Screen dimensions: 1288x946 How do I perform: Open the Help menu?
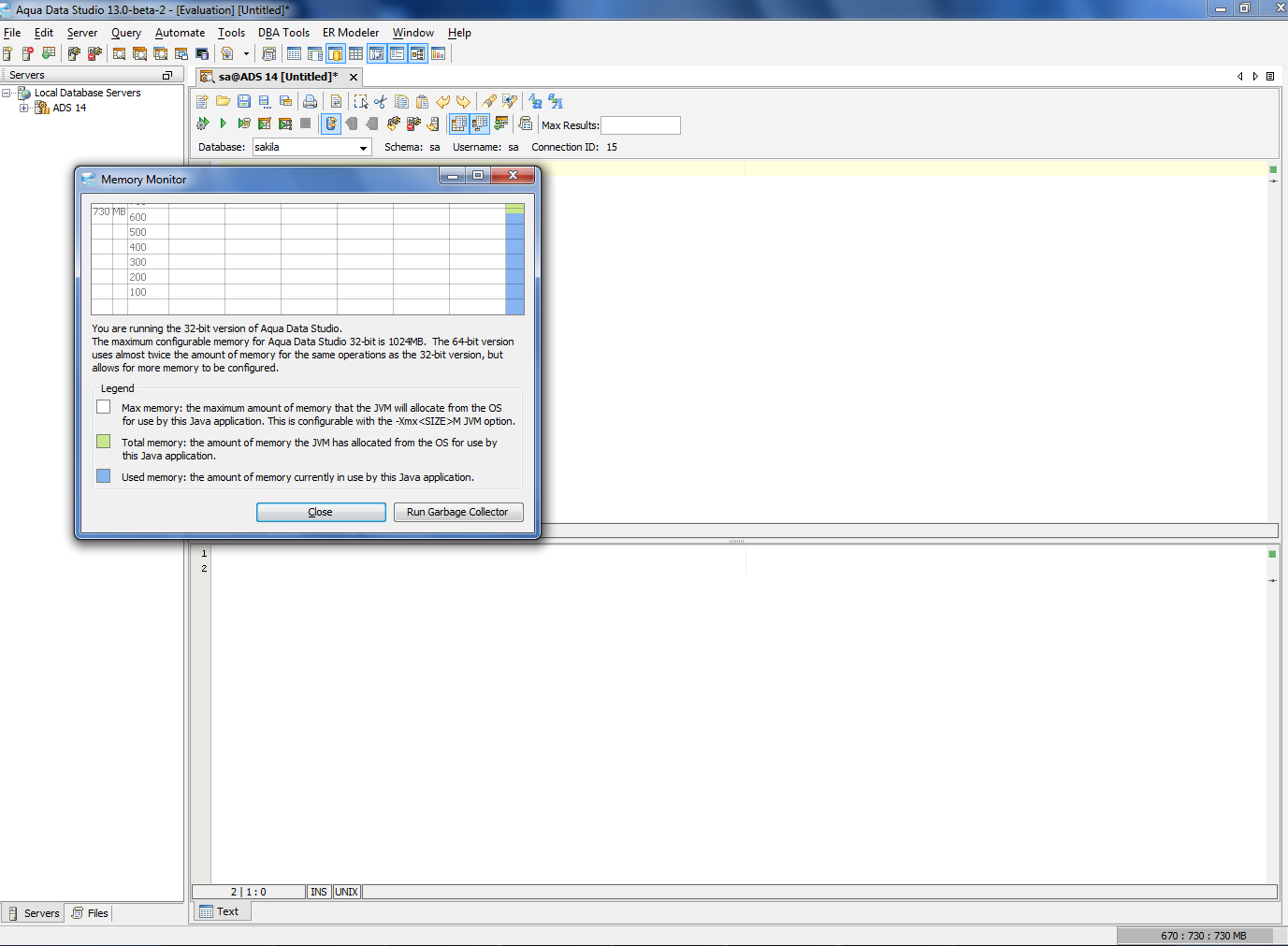coord(459,33)
